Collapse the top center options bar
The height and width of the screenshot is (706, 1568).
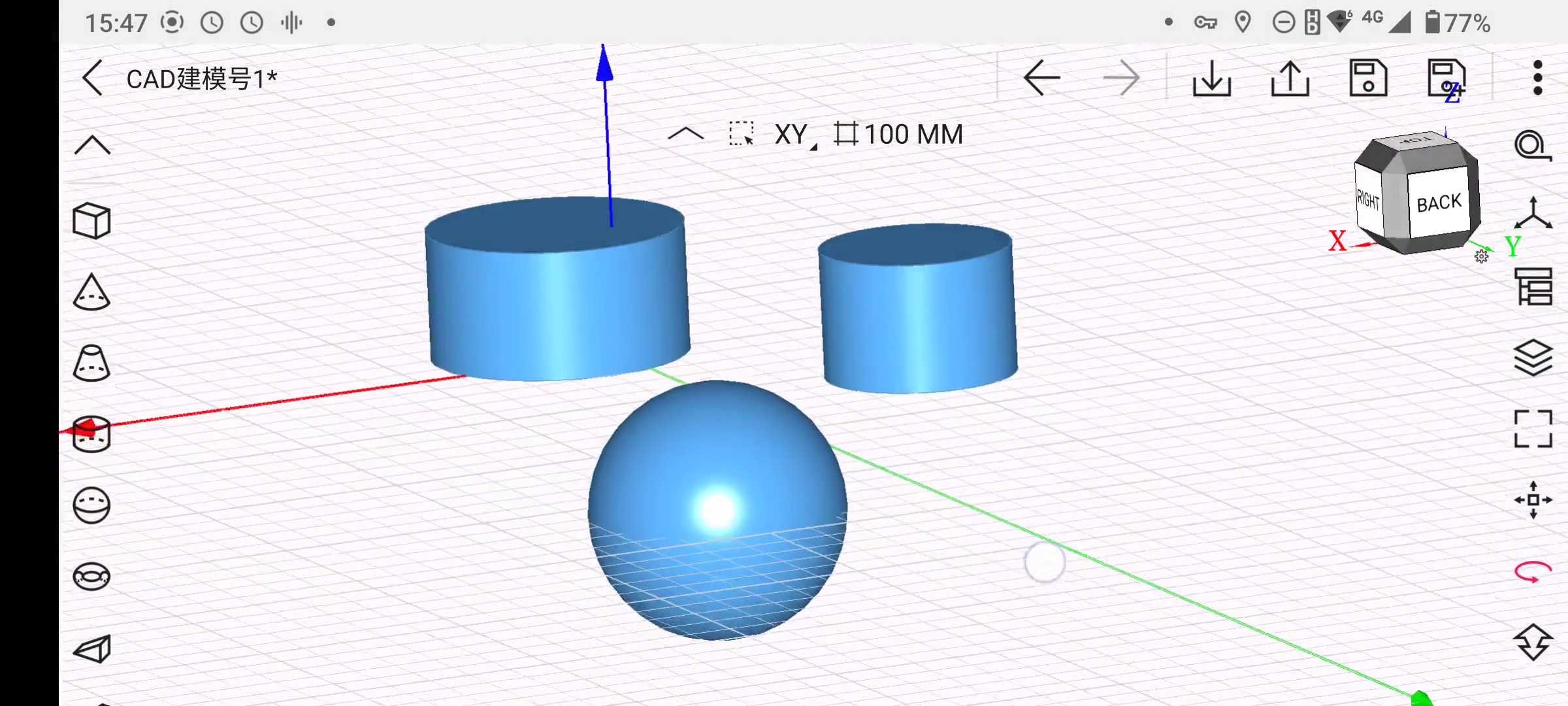click(685, 134)
